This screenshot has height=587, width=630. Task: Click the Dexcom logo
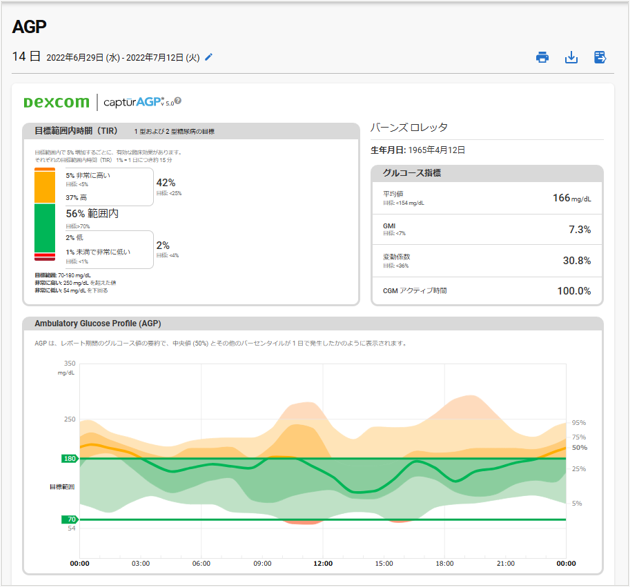coord(56,102)
